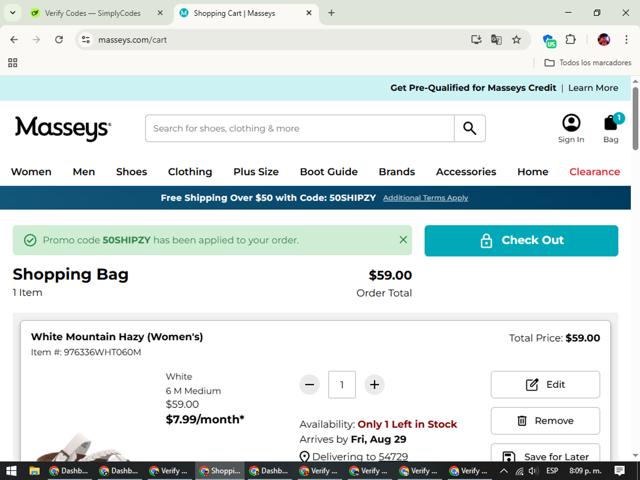Screen dimensions: 640x480
Task: Open the Boot Guide menu
Action: pos(329,172)
